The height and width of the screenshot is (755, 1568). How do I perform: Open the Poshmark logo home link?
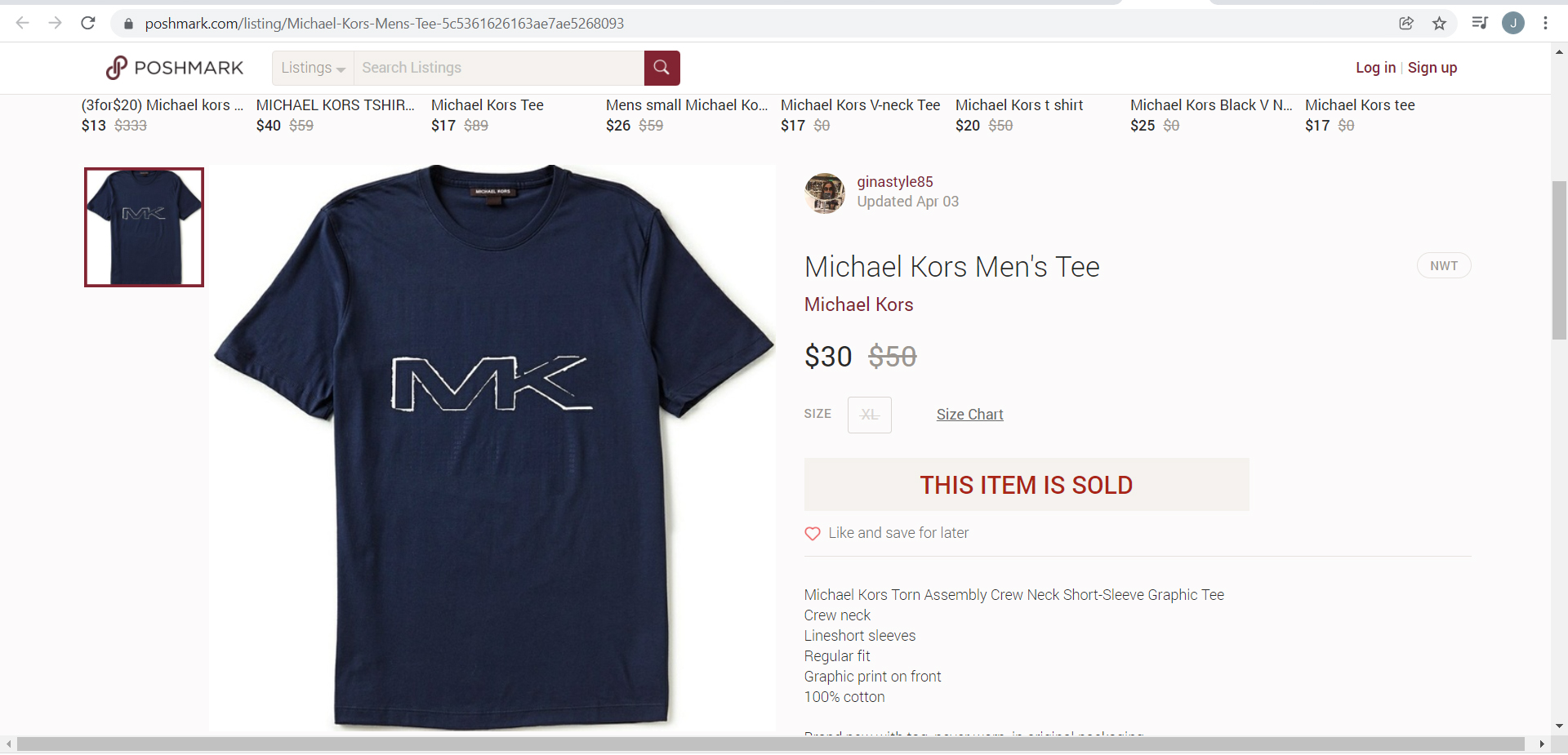pyautogui.click(x=175, y=68)
